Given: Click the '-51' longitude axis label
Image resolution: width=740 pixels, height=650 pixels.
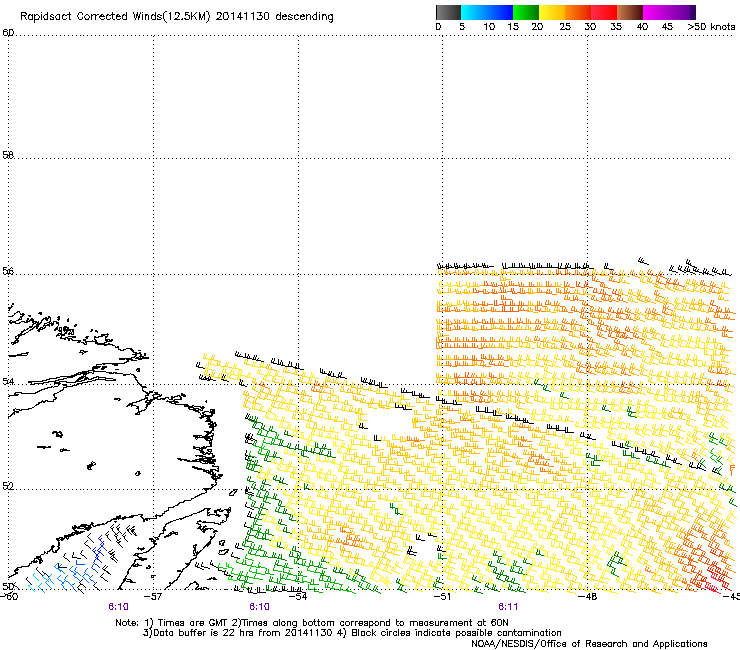Looking at the screenshot, I should click(x=442, y=597).
